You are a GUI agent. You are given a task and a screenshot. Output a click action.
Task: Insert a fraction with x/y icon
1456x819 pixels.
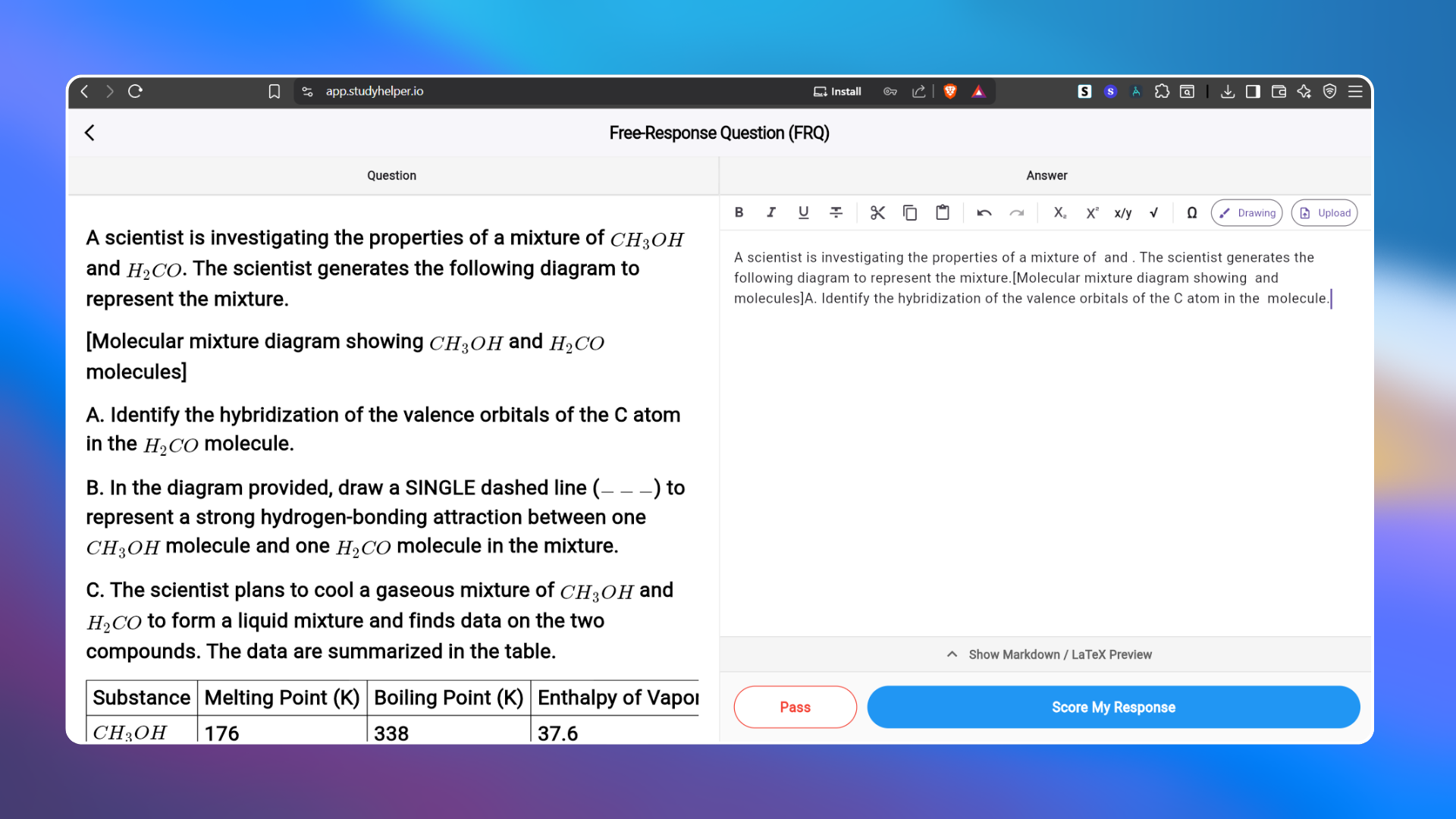[x=1123, y=213]
